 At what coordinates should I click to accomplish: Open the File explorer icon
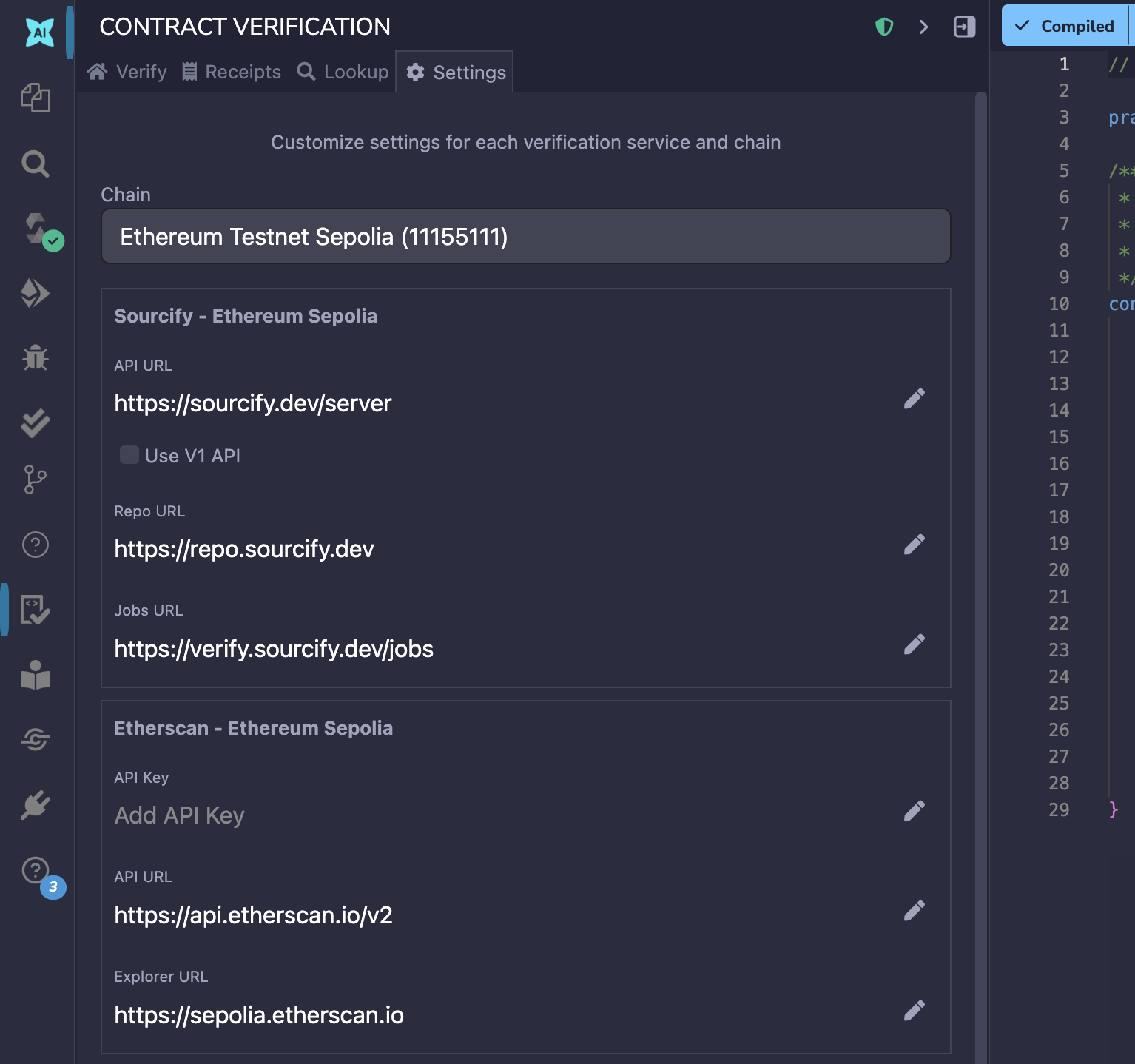[x=36, y=98]
